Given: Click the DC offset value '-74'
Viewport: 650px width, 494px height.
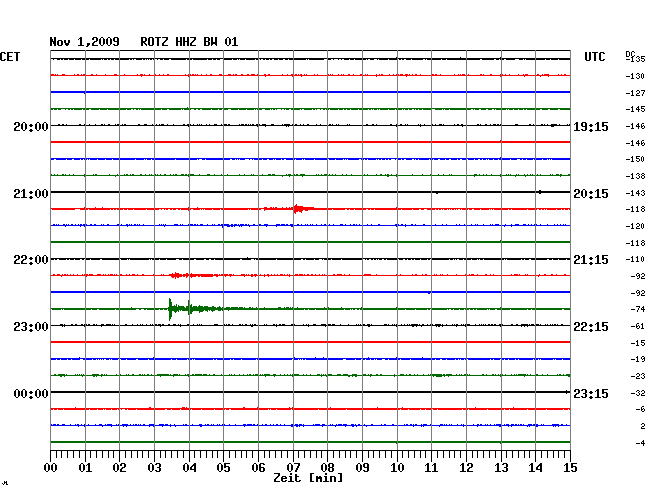Looking at the screenshot, I should click(637, 309).
